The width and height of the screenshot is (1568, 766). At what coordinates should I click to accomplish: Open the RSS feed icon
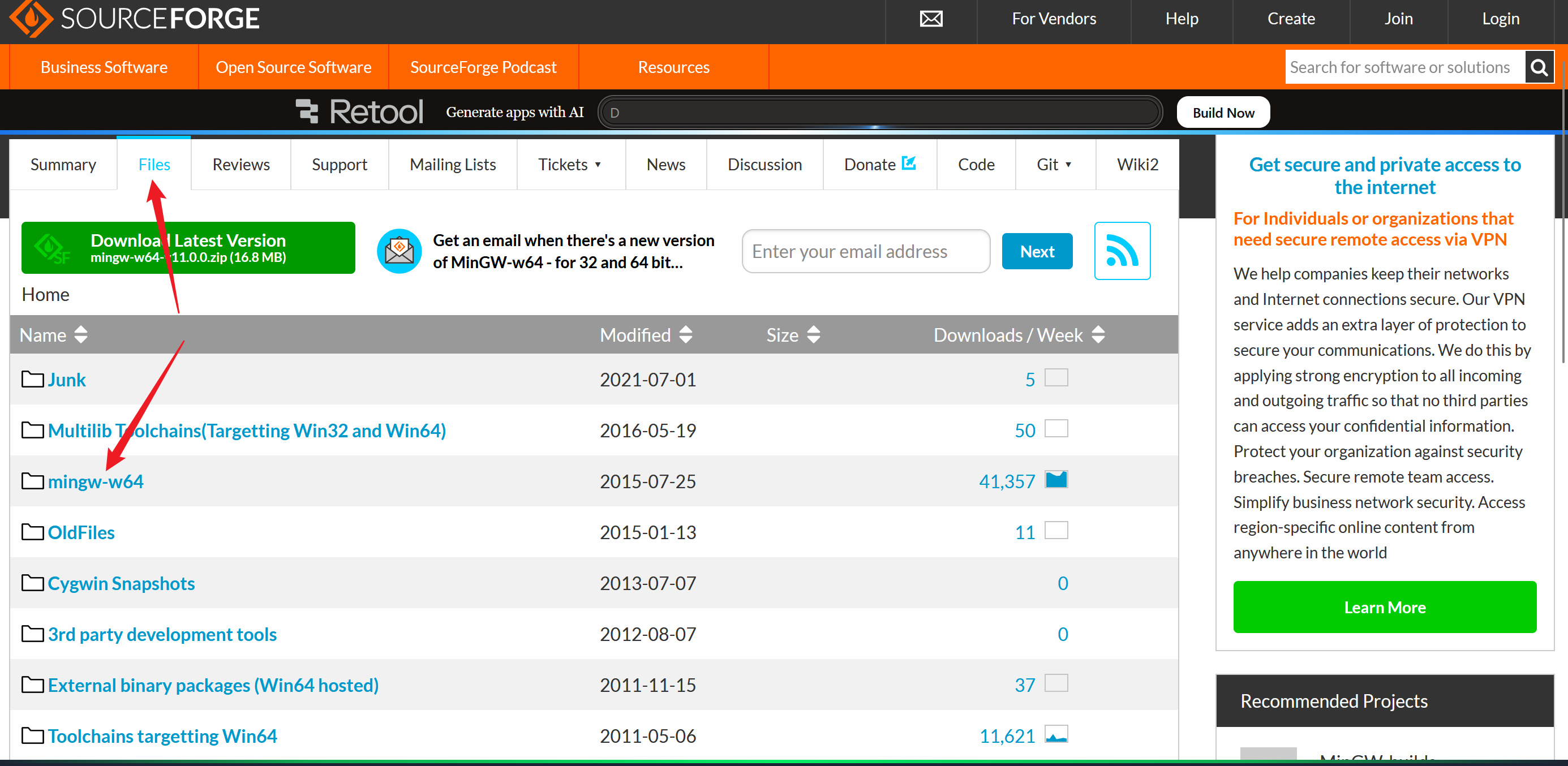click(x=1122, y=251)
